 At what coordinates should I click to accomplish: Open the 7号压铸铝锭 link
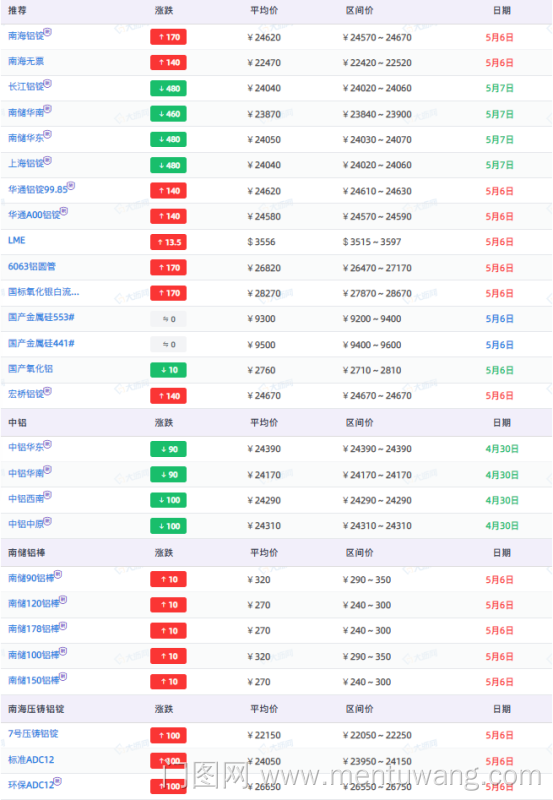(x=33, y=734)
